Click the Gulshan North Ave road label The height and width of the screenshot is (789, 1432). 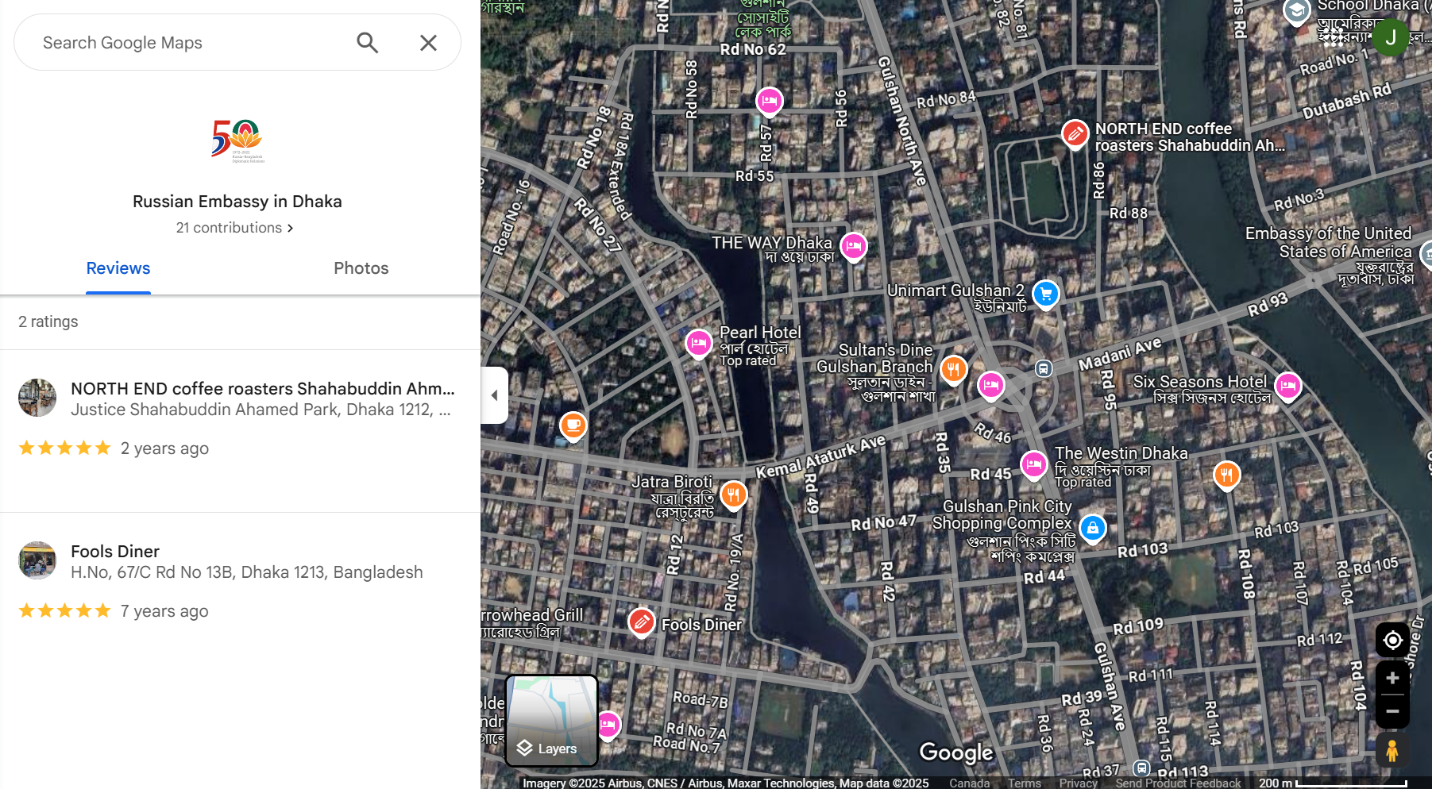[x=902, y=120]
